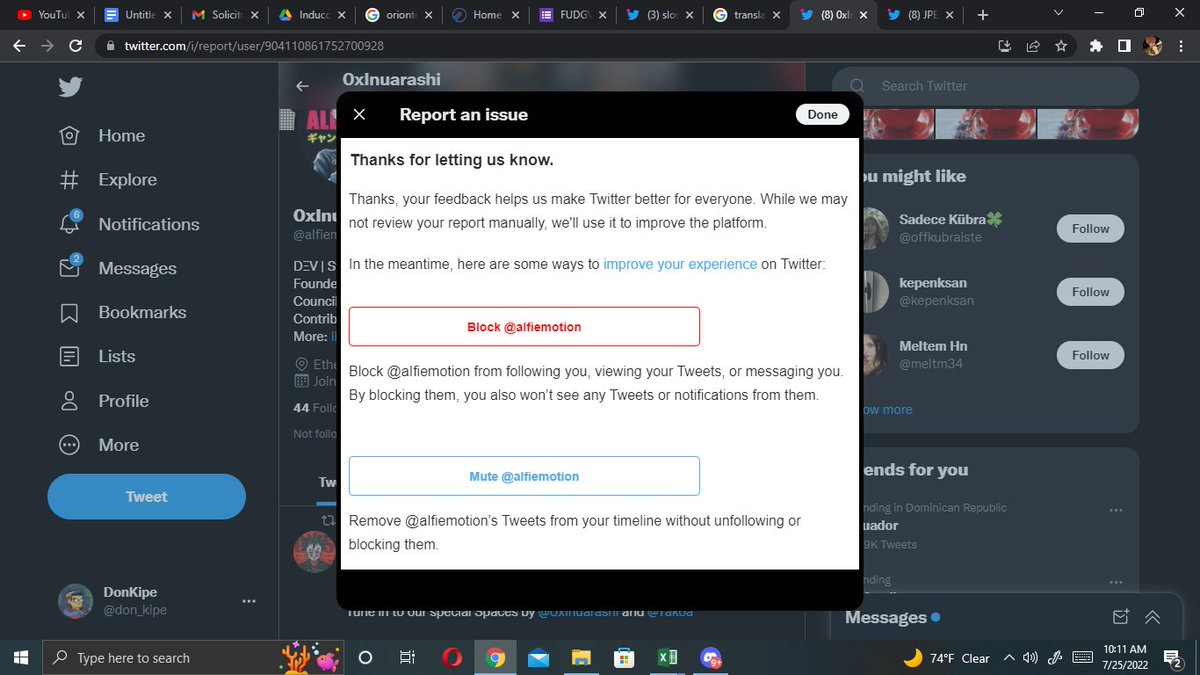Share this page via address bar icon

pos(1033,46)
